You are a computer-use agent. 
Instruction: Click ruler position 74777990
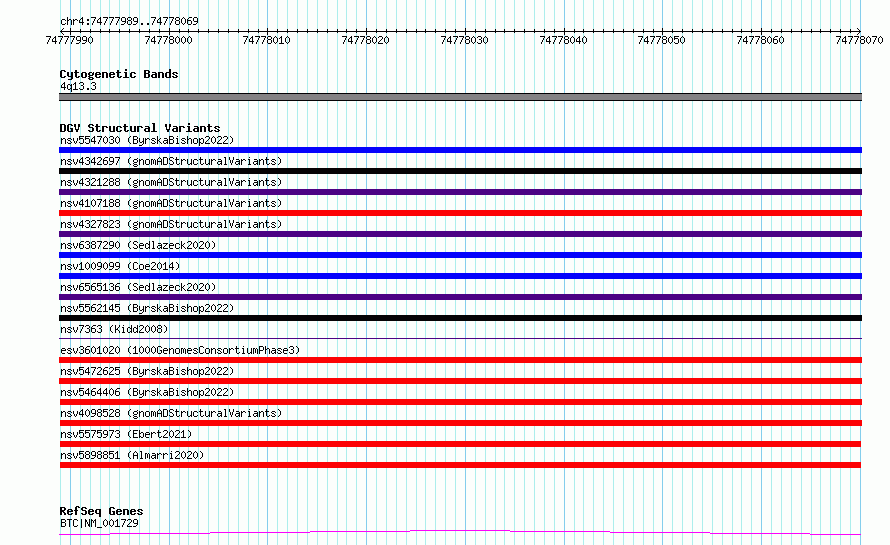[x=69, y=40]
